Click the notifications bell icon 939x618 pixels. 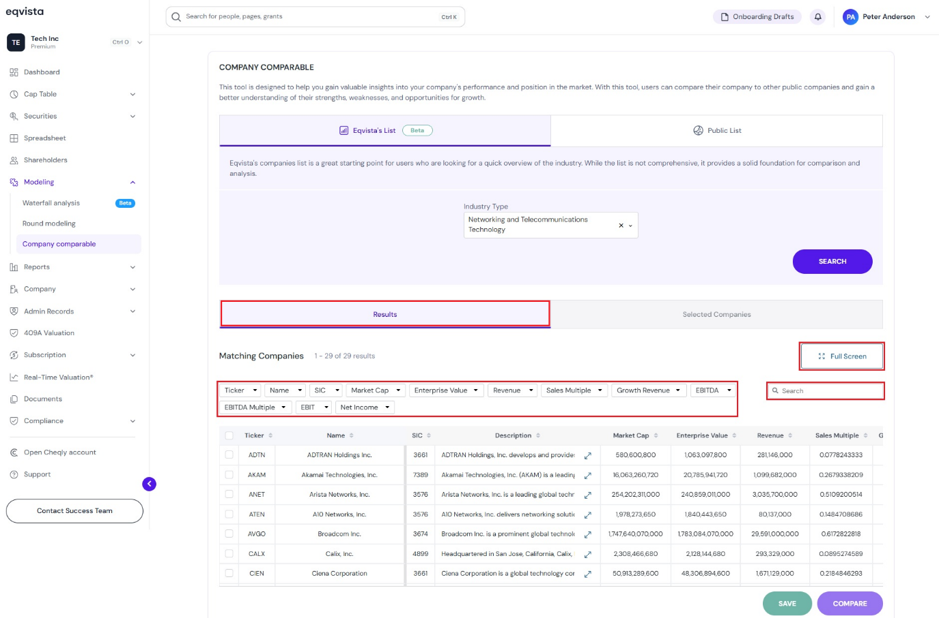817,17
